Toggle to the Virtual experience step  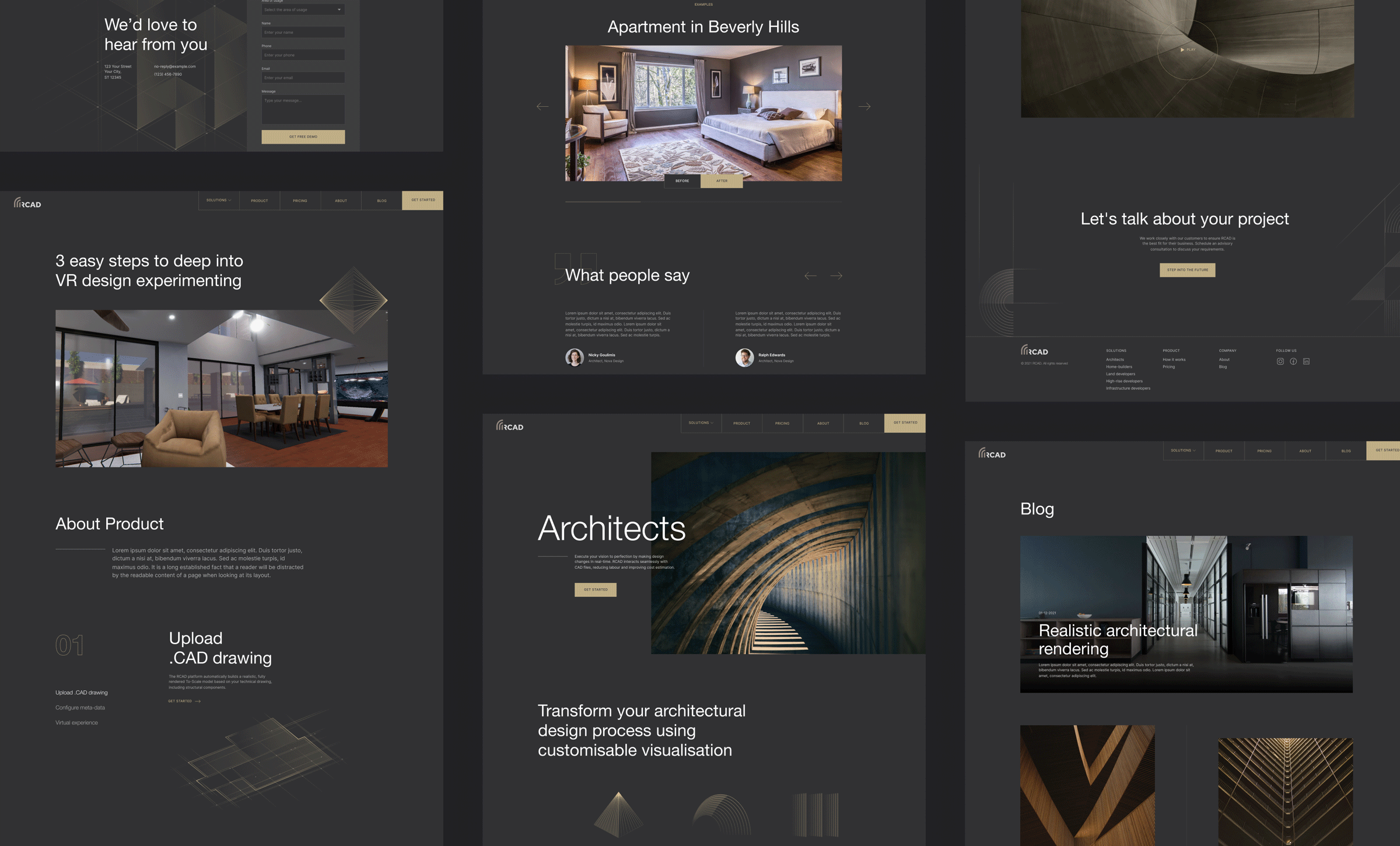76,722
